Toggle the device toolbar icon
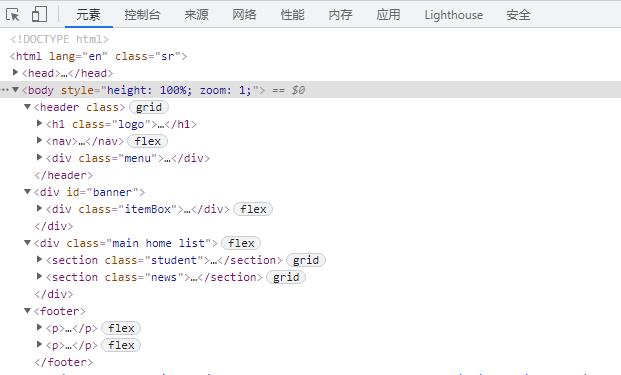 (x=39, y=14)
